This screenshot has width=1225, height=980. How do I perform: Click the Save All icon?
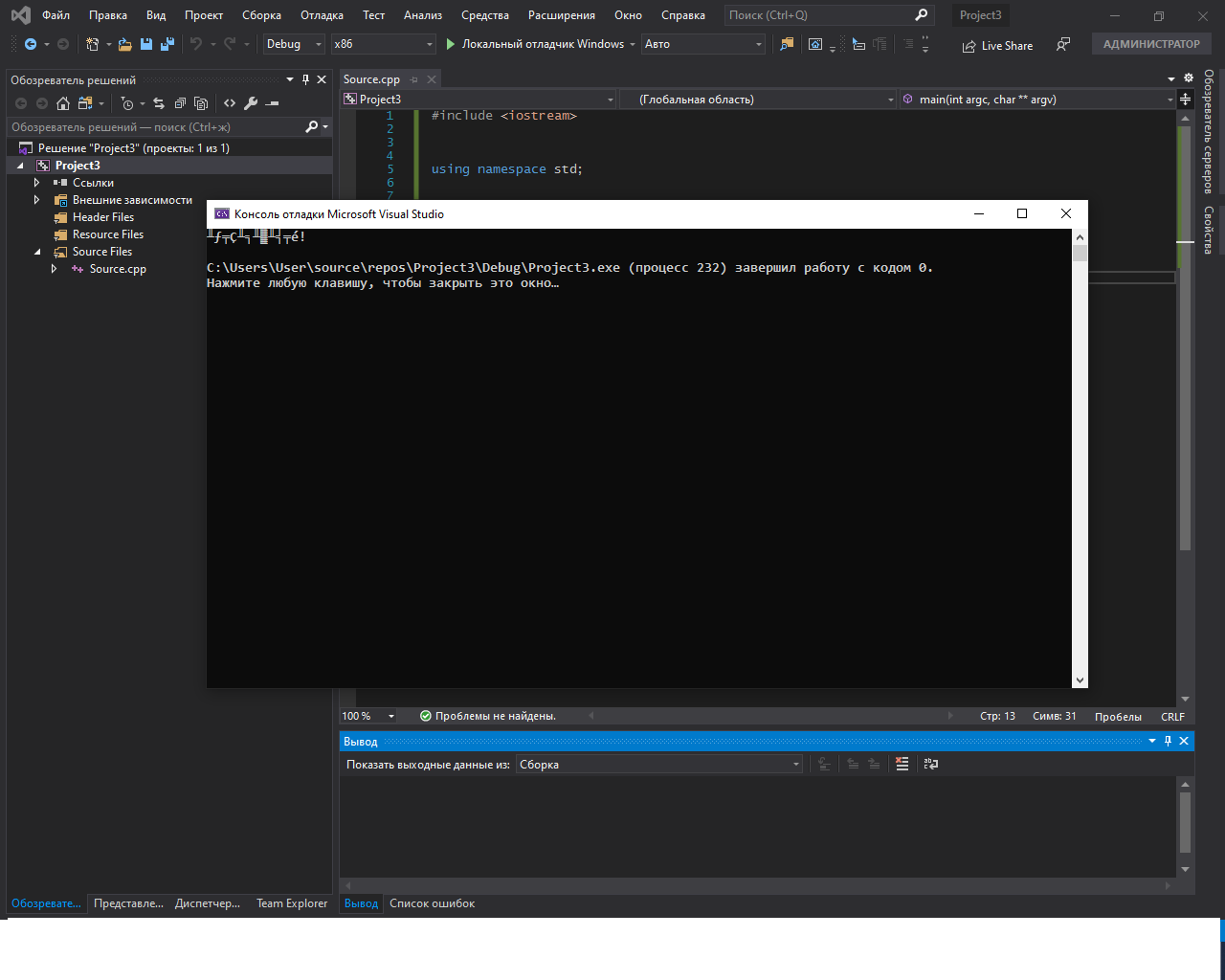coord(167,44)
